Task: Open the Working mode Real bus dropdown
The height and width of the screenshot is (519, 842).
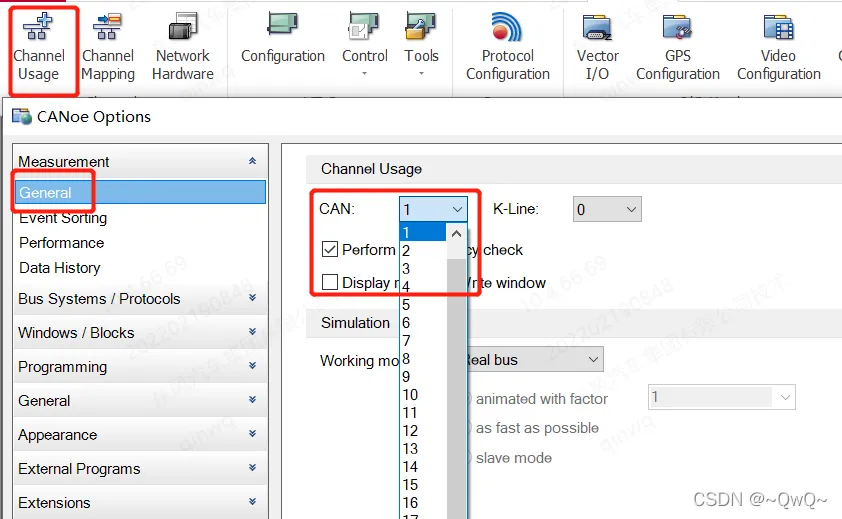Action: [535, 359]
